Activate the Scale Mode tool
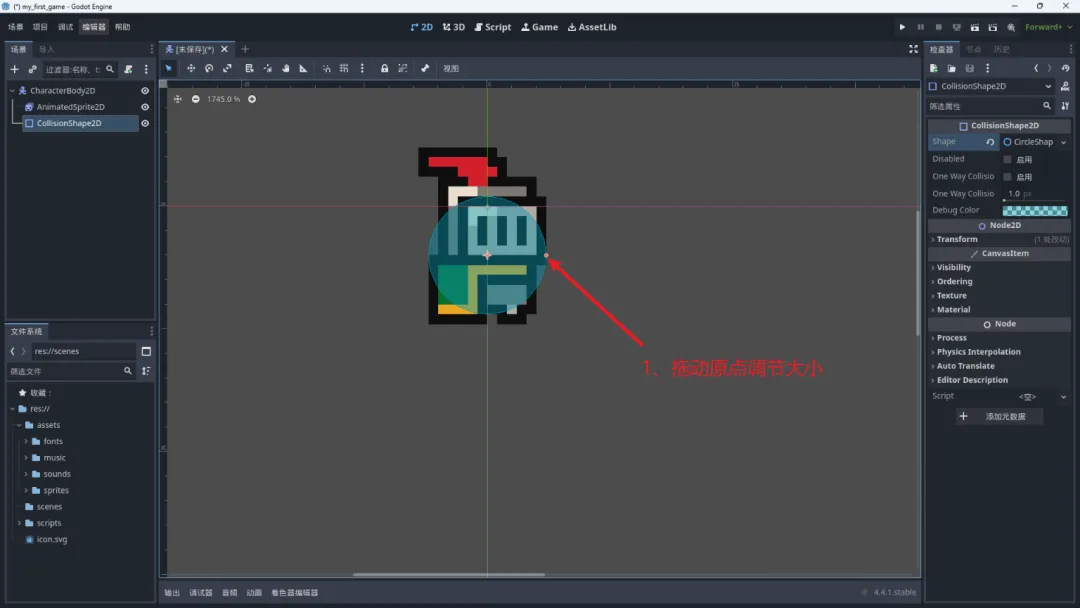1080x608 pixels. (227, 68)
